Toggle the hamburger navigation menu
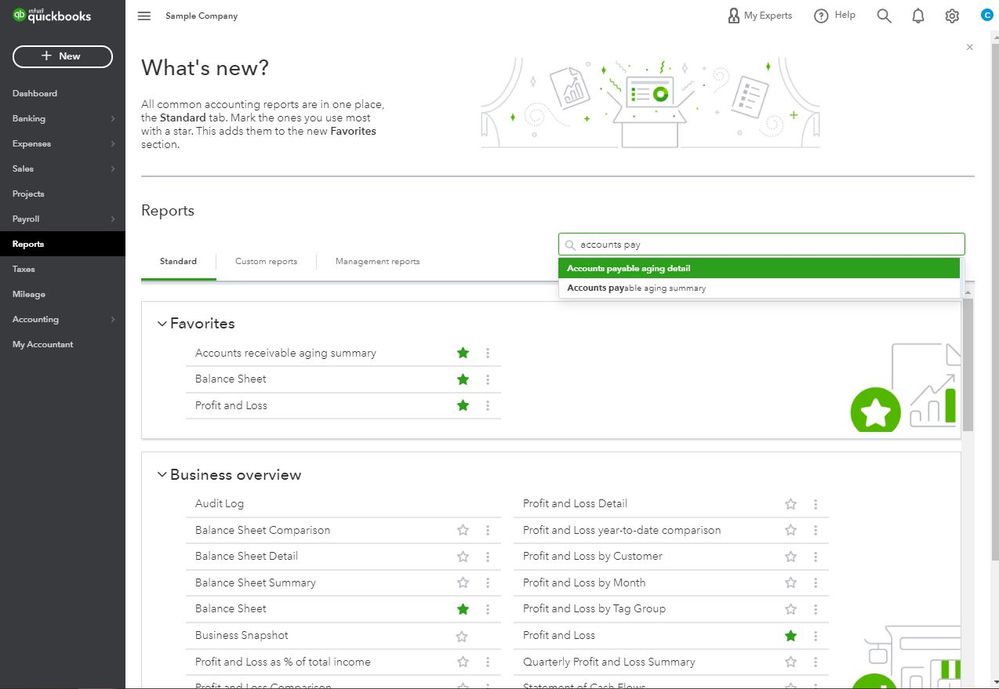This screenshot has height=689, width=999. [x=144, y=16]
